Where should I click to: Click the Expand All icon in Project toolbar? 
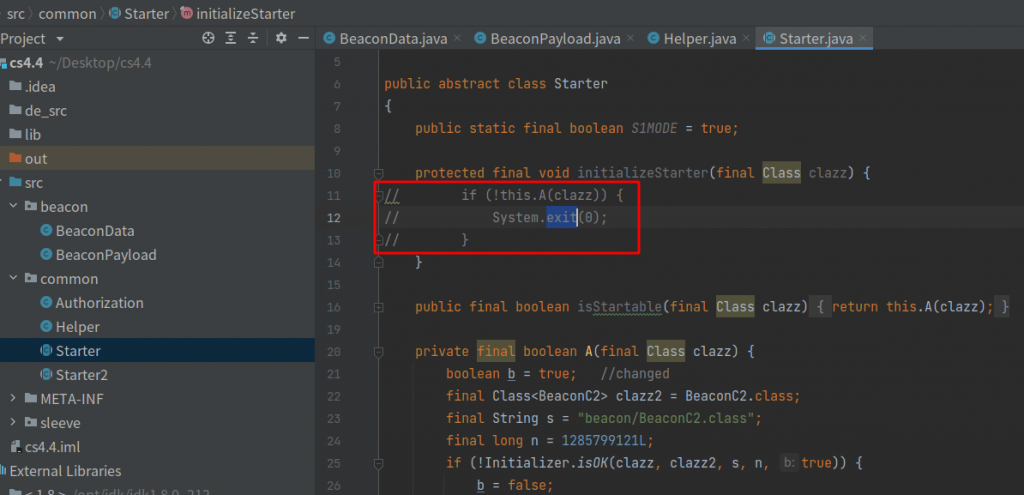[231, 39]
